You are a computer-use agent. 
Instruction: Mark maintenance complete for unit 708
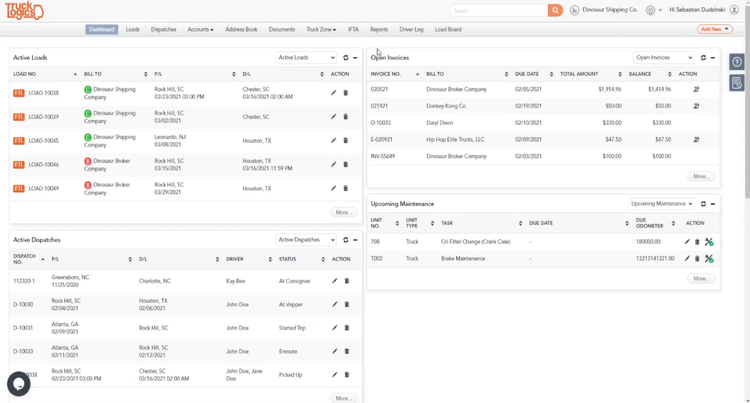pyautogui.click(x=709, y=242)
